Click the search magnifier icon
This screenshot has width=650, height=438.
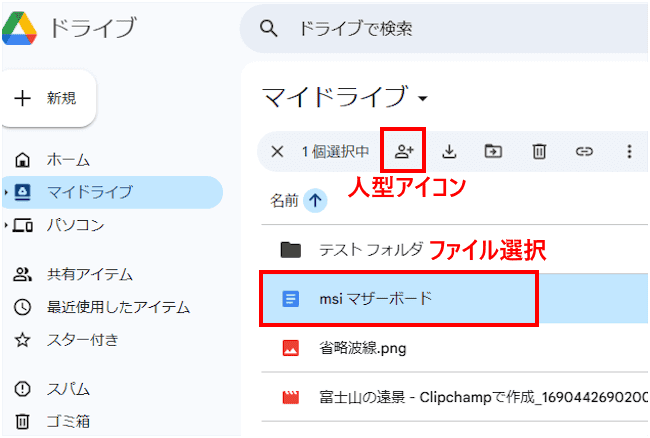pyautogui.click(x=269, y=28)
